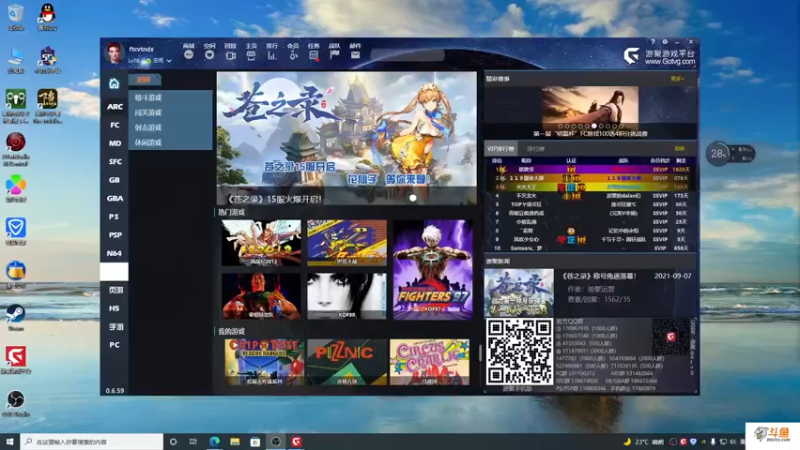
Task: Click the floating 28% monitor widget
Action: (x=730, y=154)
